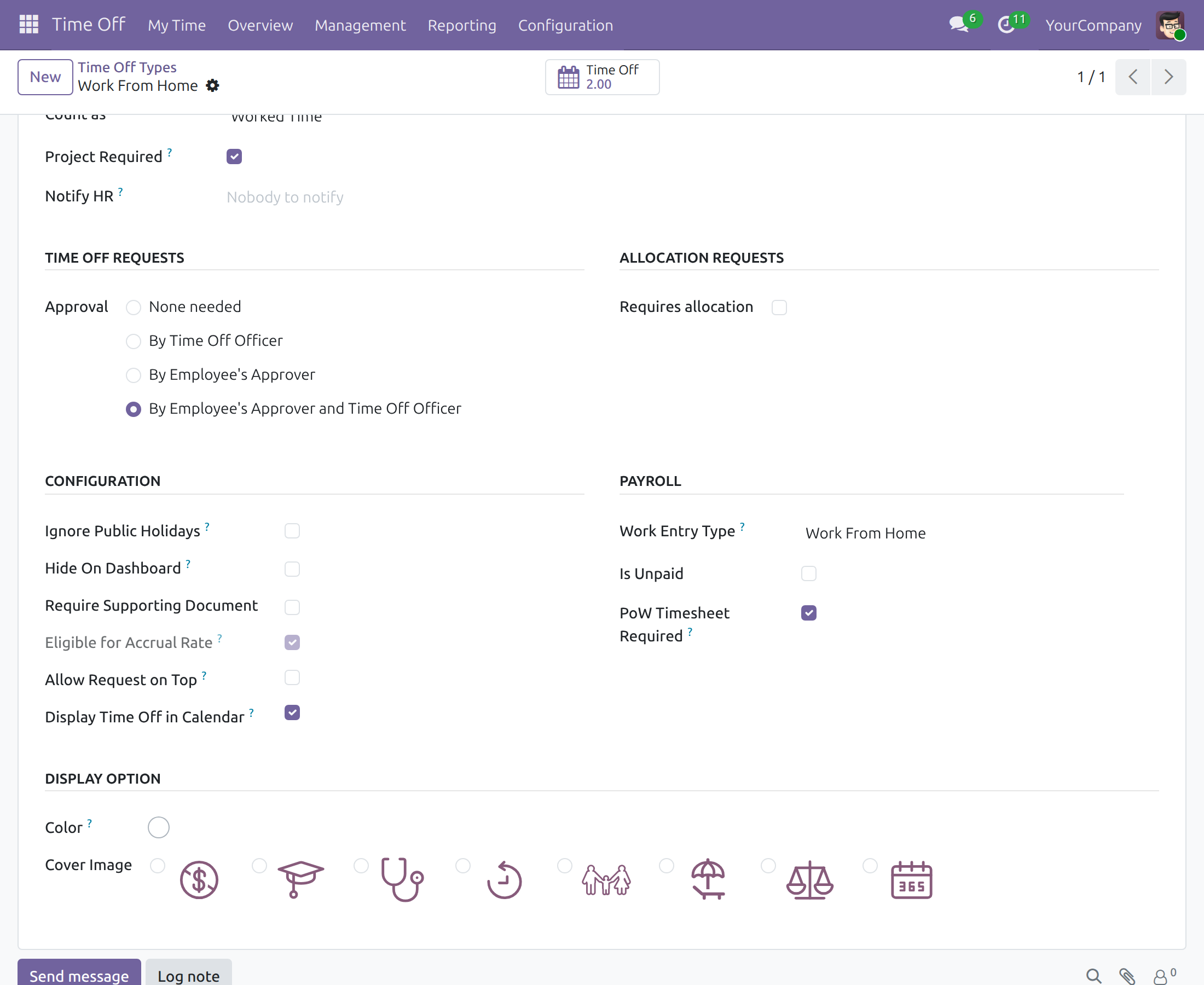The image size is (1204, 985).
Task: Open the Configuration menu
Action: pos(565,25)
